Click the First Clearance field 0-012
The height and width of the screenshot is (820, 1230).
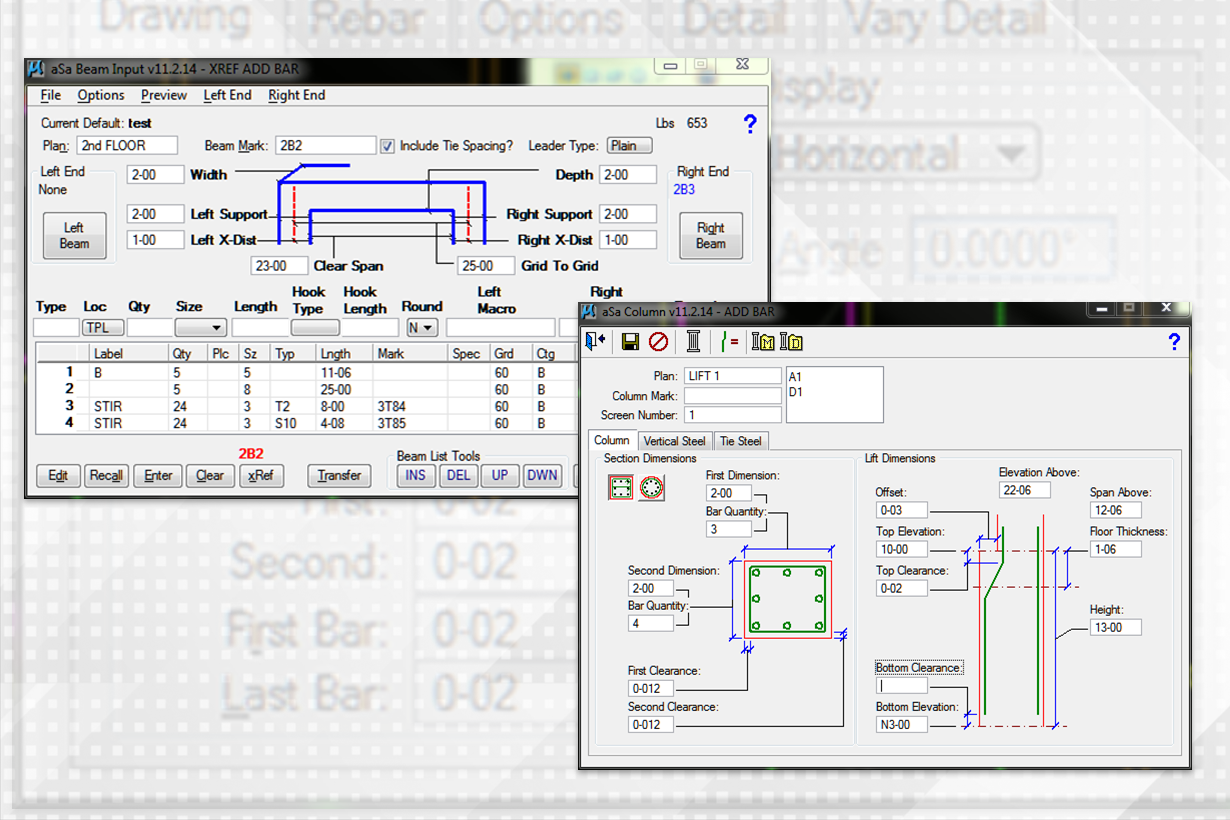[651, 689]
